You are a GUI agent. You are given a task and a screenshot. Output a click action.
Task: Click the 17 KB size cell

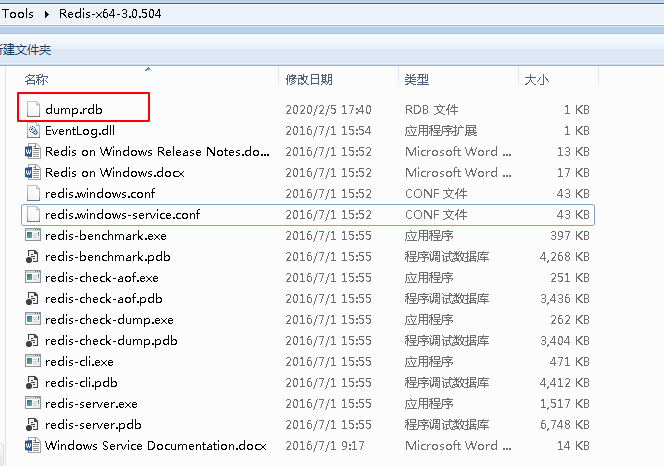[x=573, y=173]
